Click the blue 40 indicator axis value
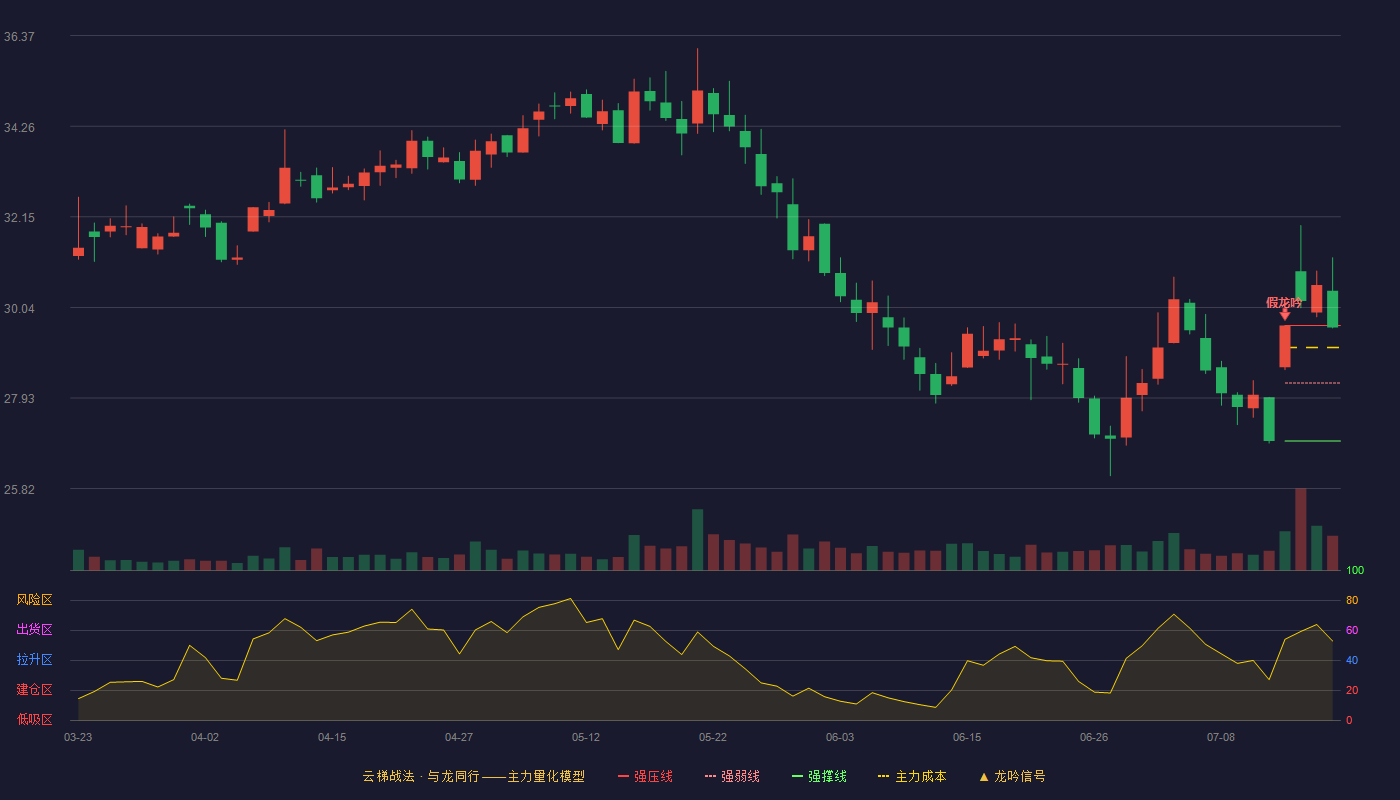The image size is (1400, 800). coord(1352,661)
